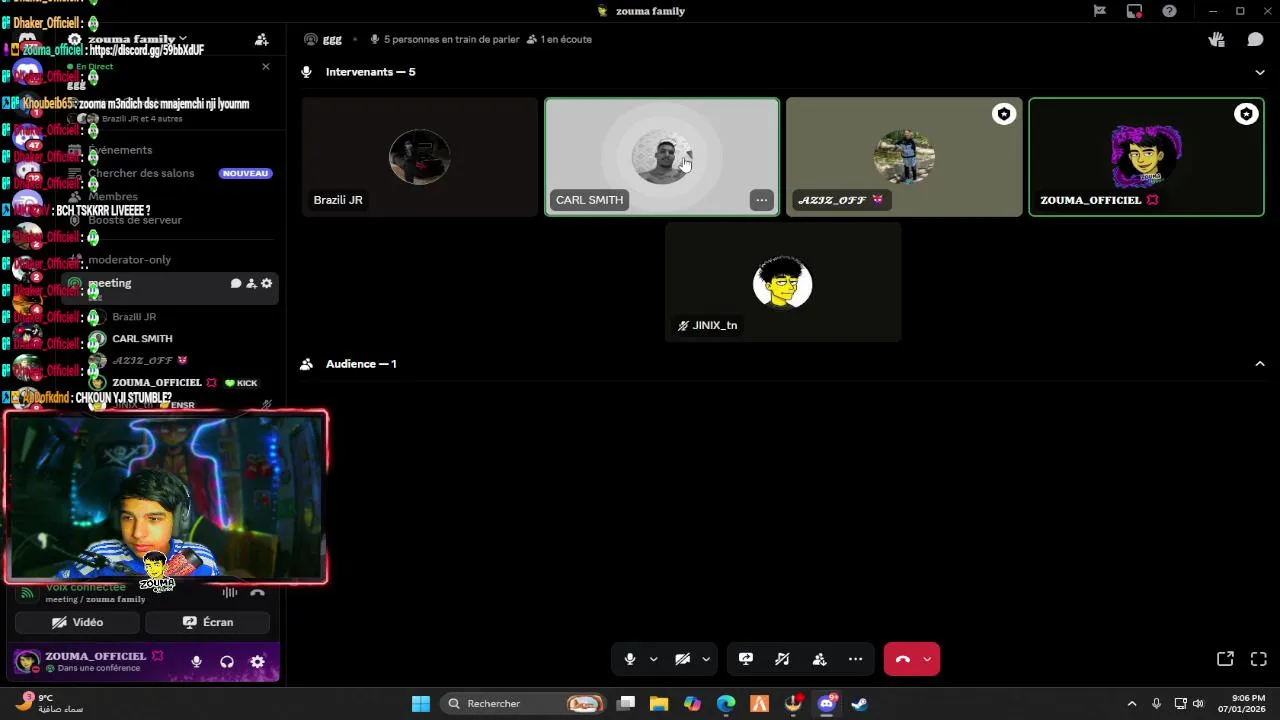
Task: Turn on camera in call control bar
Action: pyautogui.click(x=682, y=659)
